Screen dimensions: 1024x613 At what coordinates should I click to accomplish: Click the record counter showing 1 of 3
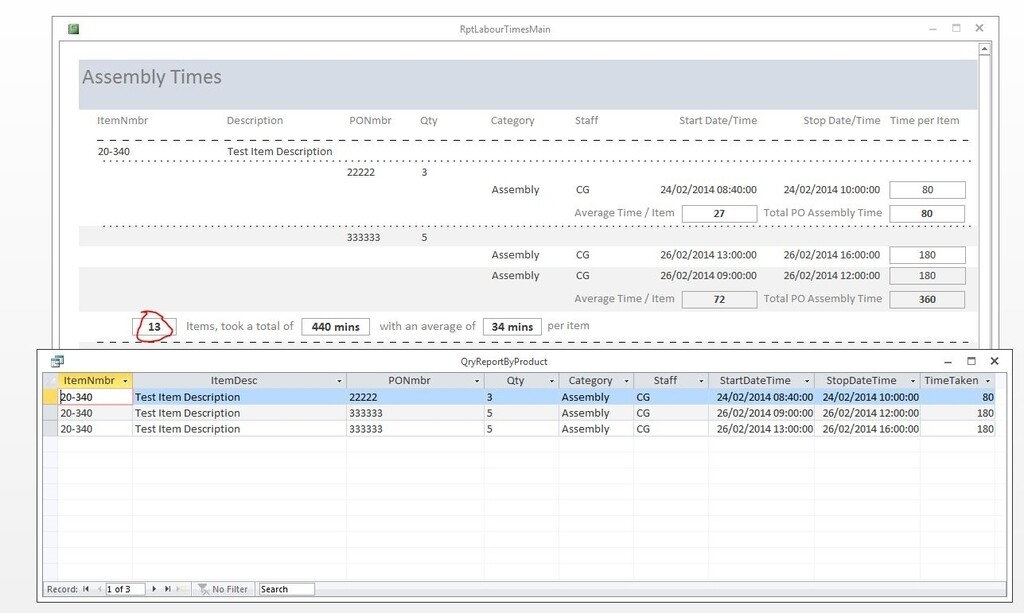(126, 589)
